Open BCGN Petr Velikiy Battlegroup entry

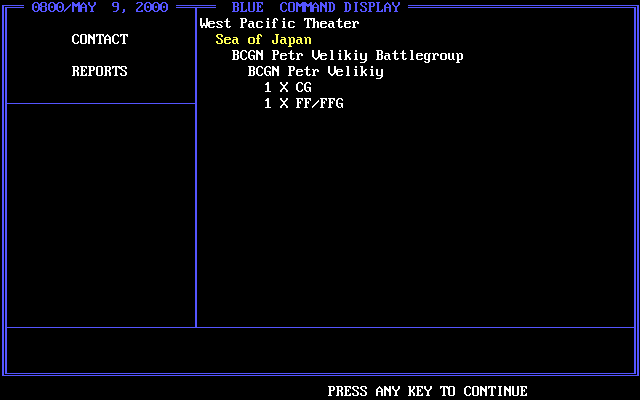[347, 56]
